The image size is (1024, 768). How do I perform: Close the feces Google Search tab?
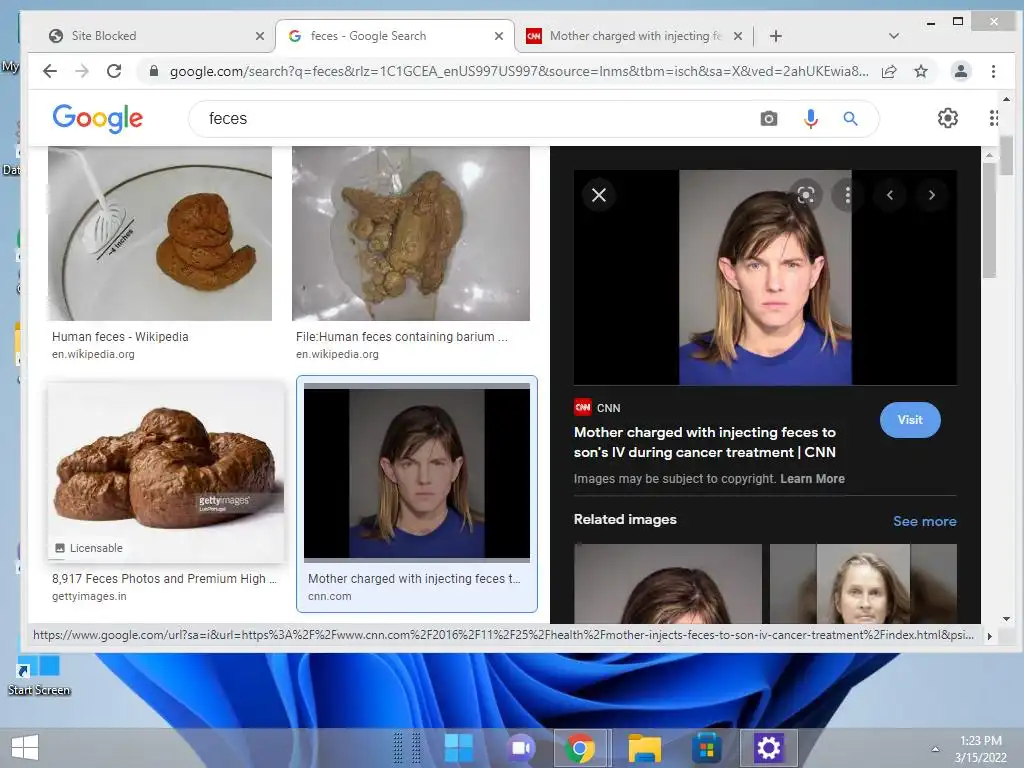click(x=499, y=37)
